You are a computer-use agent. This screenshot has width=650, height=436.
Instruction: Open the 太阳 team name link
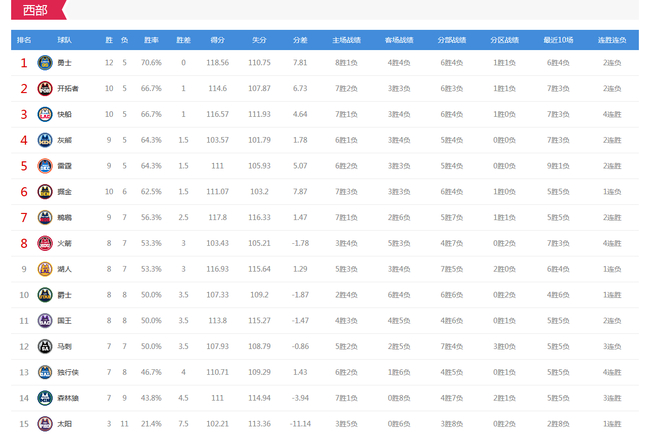click(x=64, y=424)
